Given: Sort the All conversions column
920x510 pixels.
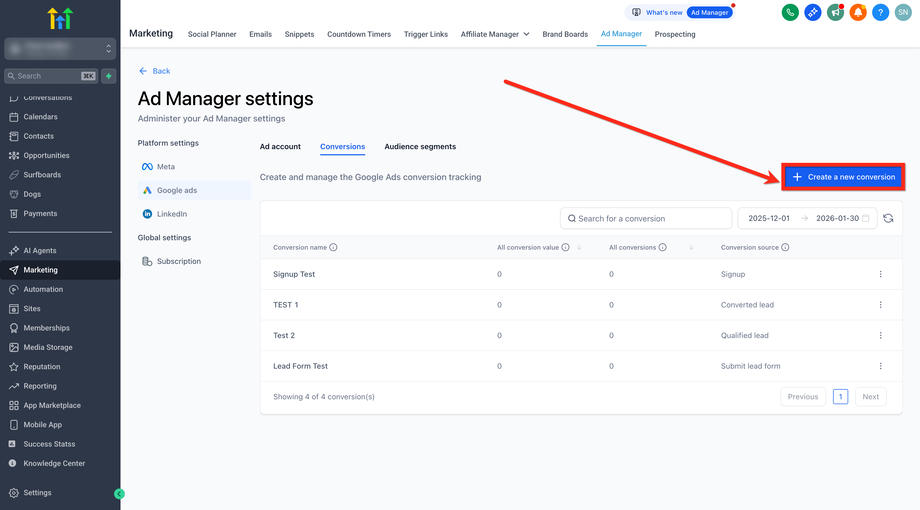Looking at the screenshot, I should tap(691, 248).
